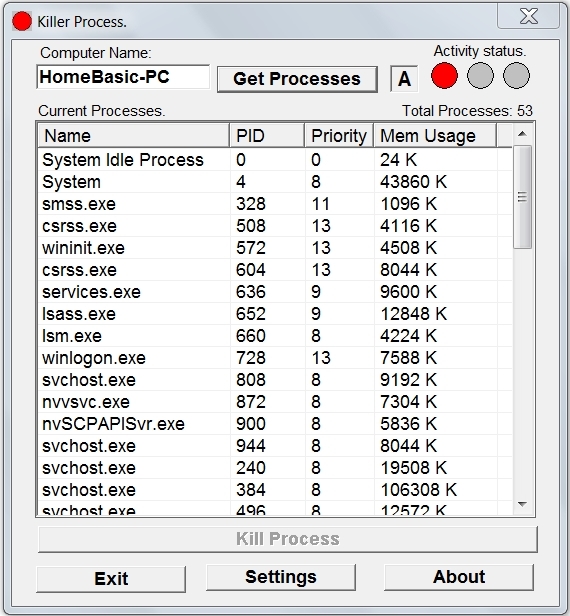570x616 pixels.
Task: Click the 'A' button beside Get Processes
Action: click(404, 79)
